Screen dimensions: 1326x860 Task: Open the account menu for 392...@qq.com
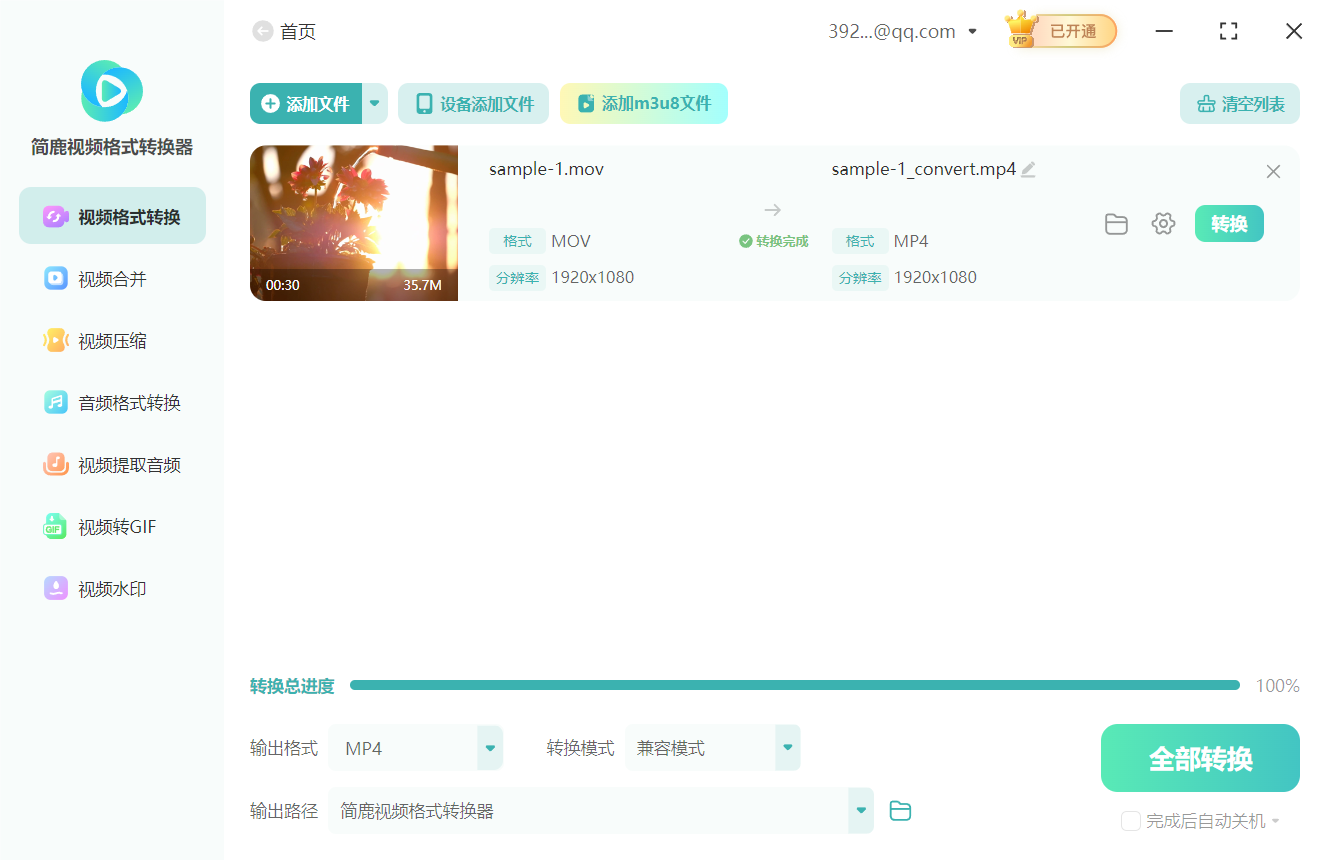[901, 31]
